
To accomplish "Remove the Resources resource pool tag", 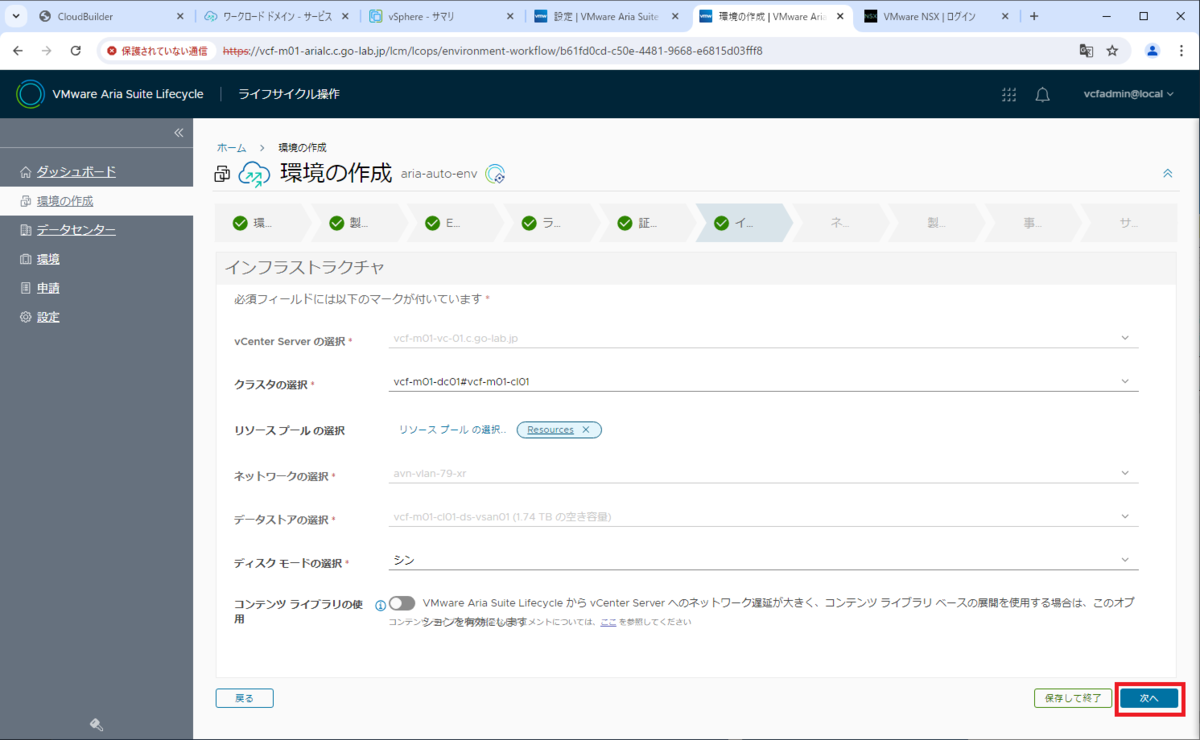I will pos(586,430).
